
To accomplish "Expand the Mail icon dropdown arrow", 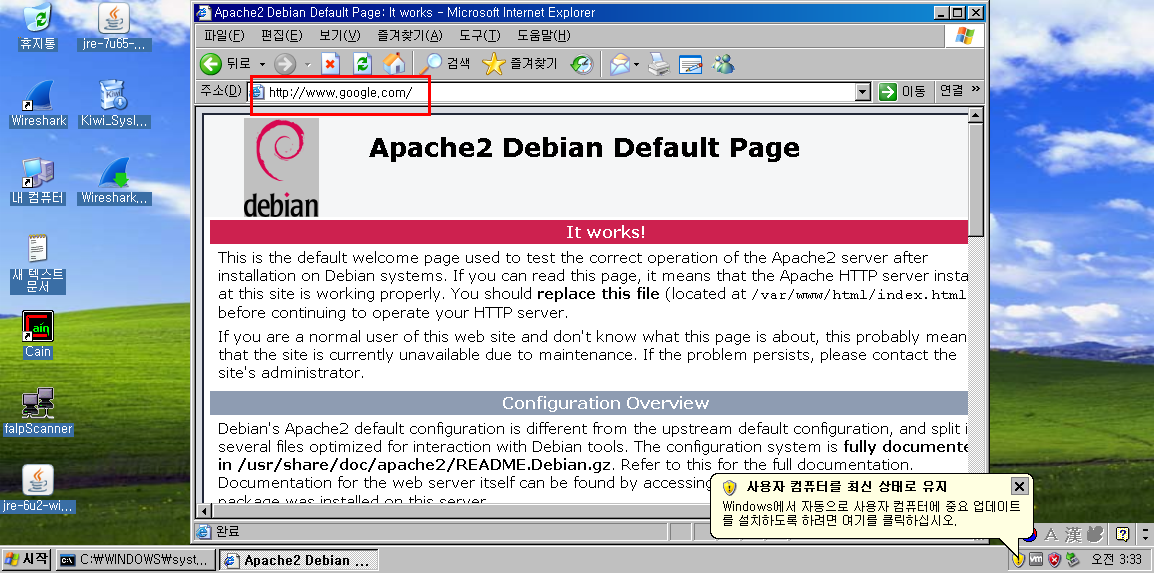I will coord(637,65).
